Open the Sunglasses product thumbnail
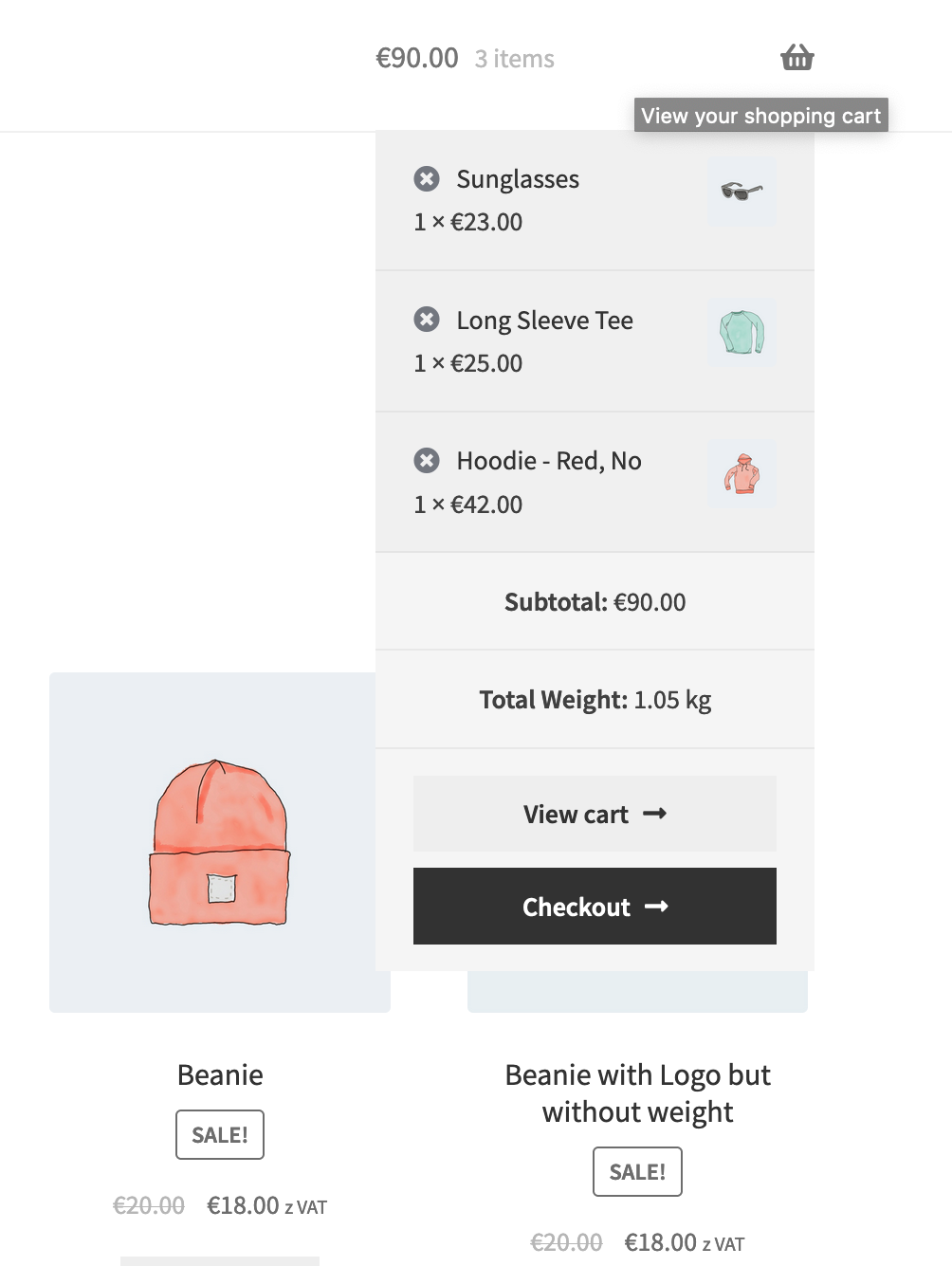Viewport: 952px width, 1266px height. point(741,193)
